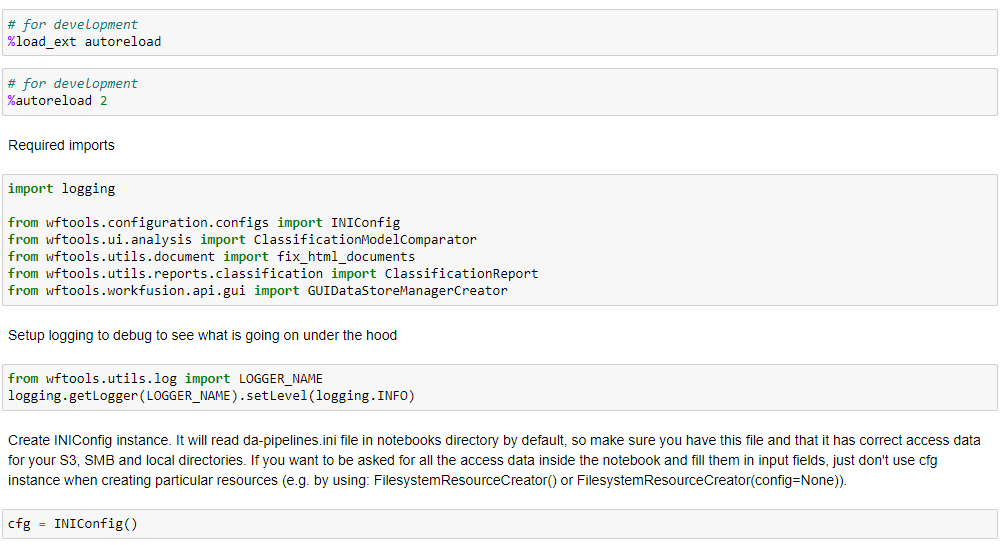Select the '%autoreload 2' code cell
Image resolution: width=1004 pixels, height=545 pixels.
click(x=499, y=92)
